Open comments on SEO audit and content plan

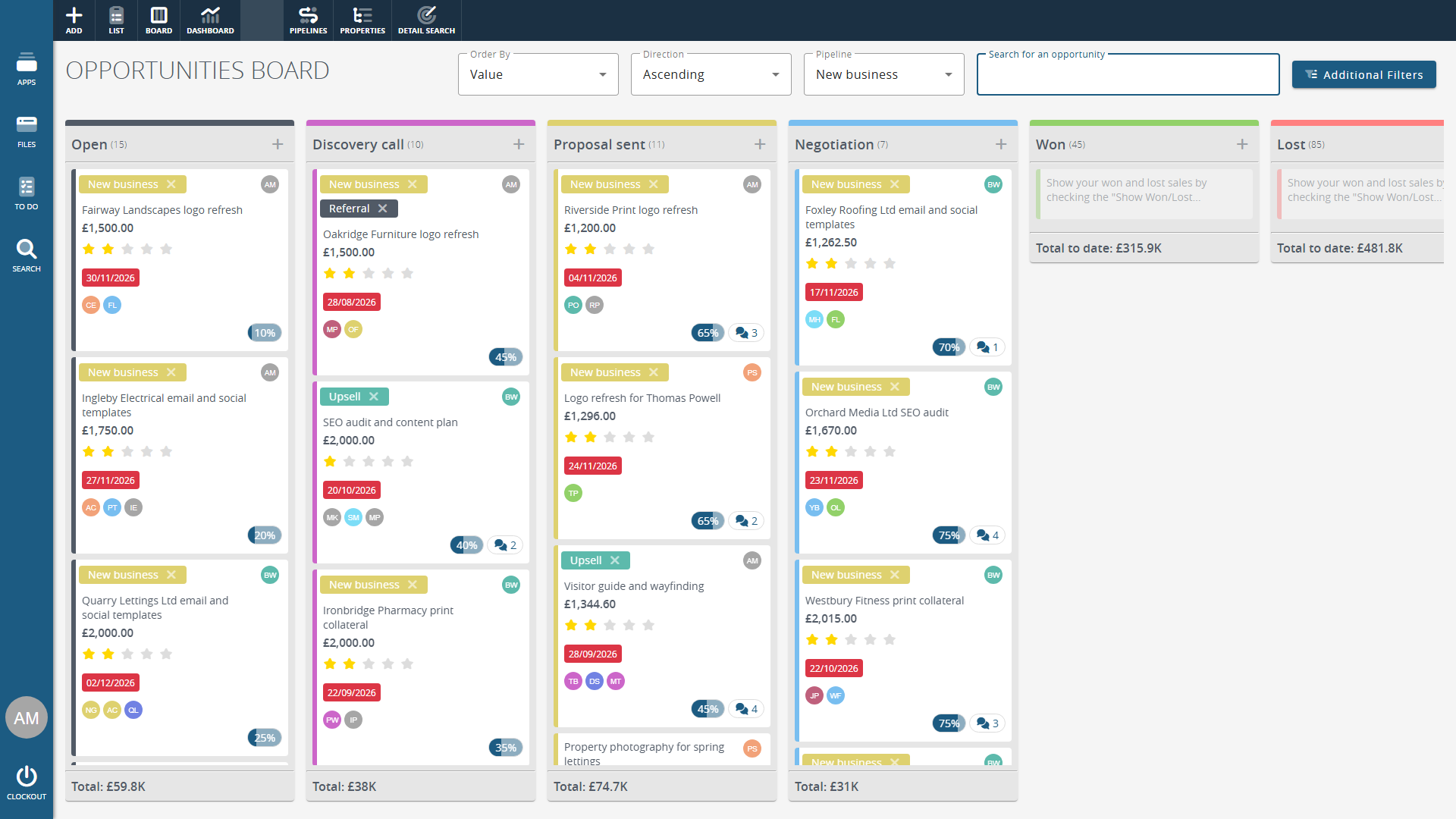click(505, 545)
